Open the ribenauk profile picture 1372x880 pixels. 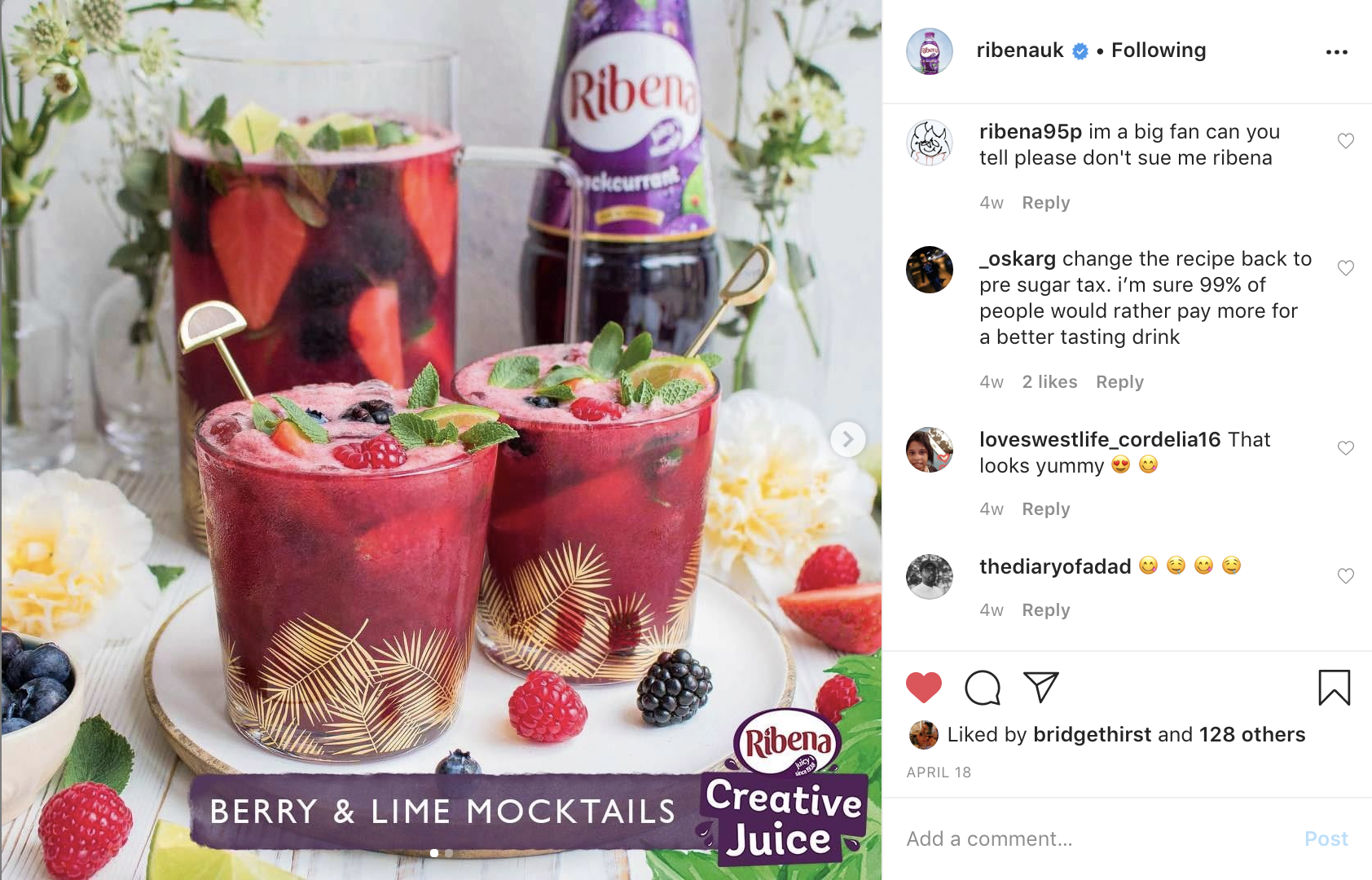coord(930,51)
